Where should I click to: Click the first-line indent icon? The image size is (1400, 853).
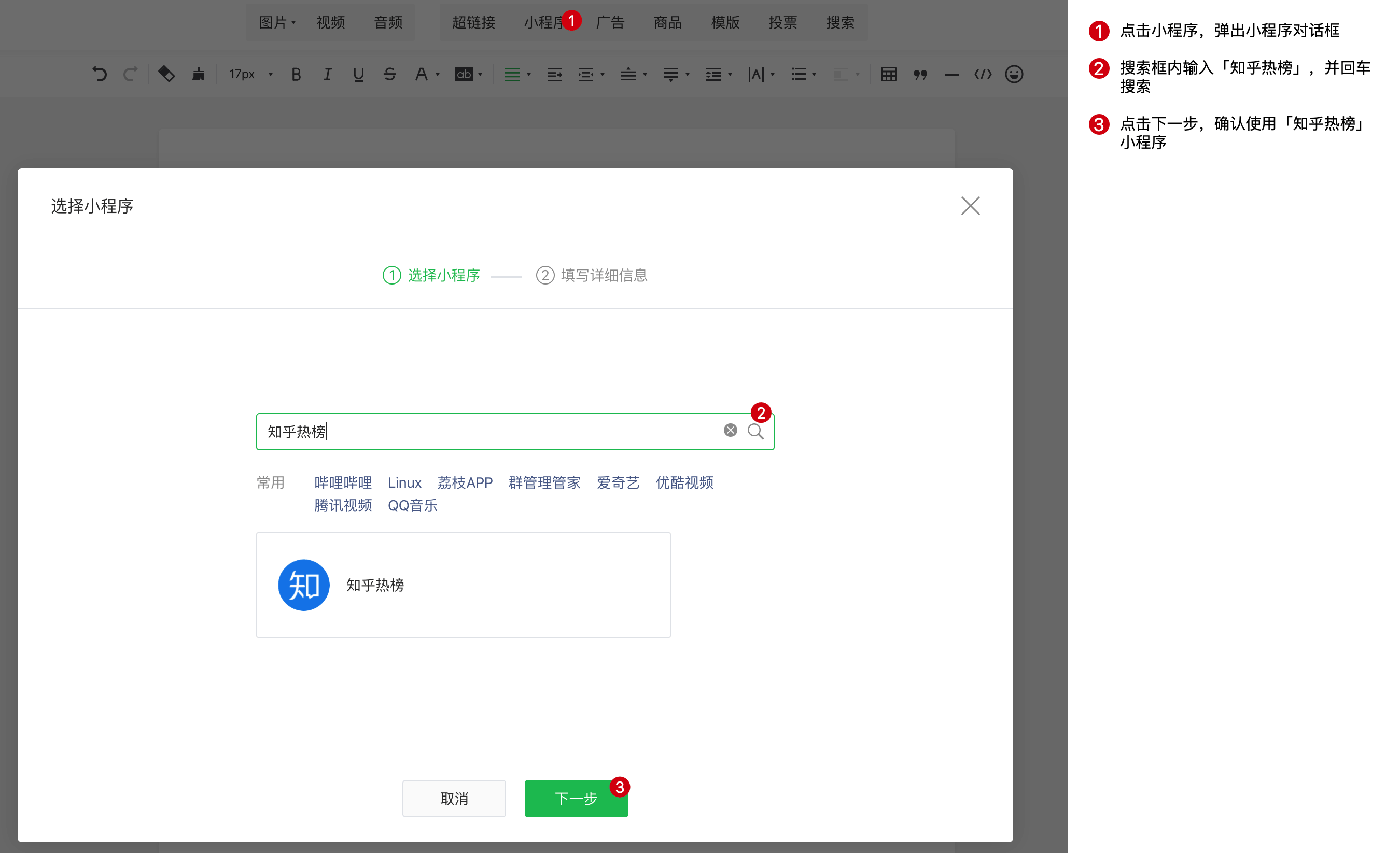click(586, 75)
